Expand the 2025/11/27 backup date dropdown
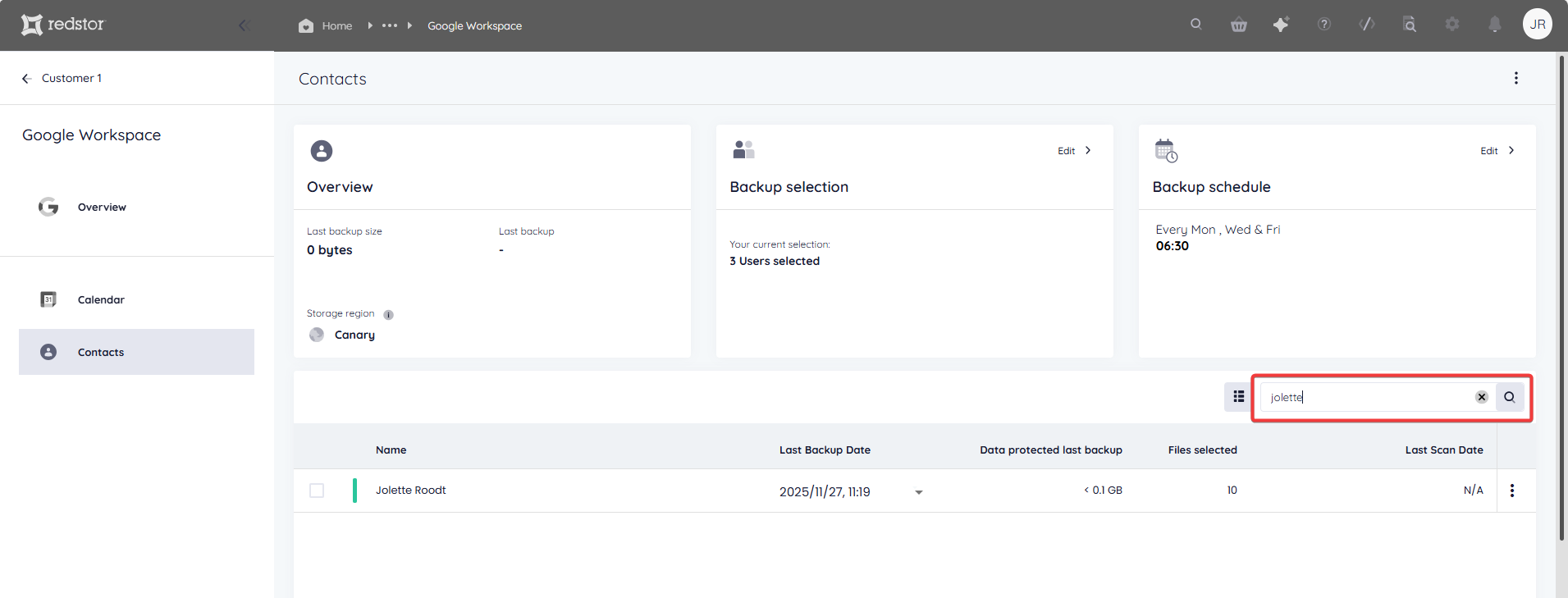The image size is (1568, 598). (x=919, y=492)
